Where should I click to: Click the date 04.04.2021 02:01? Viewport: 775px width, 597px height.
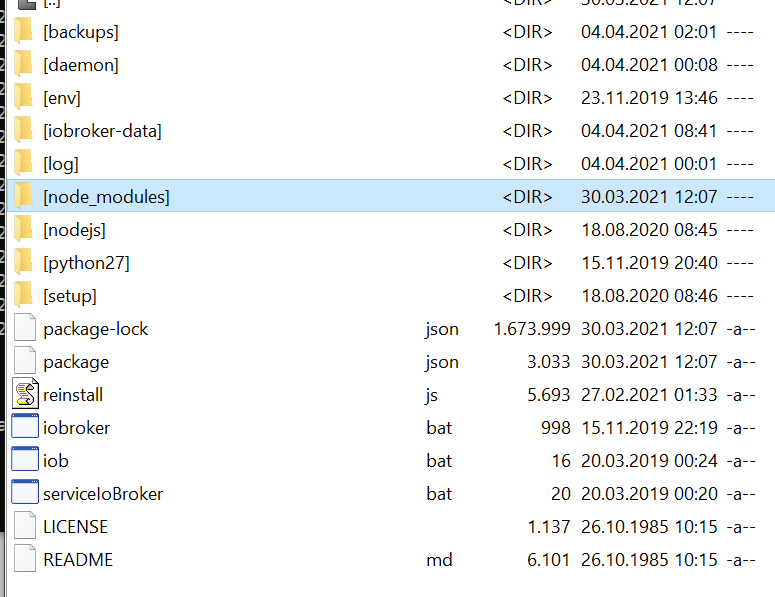pos(649,32)
